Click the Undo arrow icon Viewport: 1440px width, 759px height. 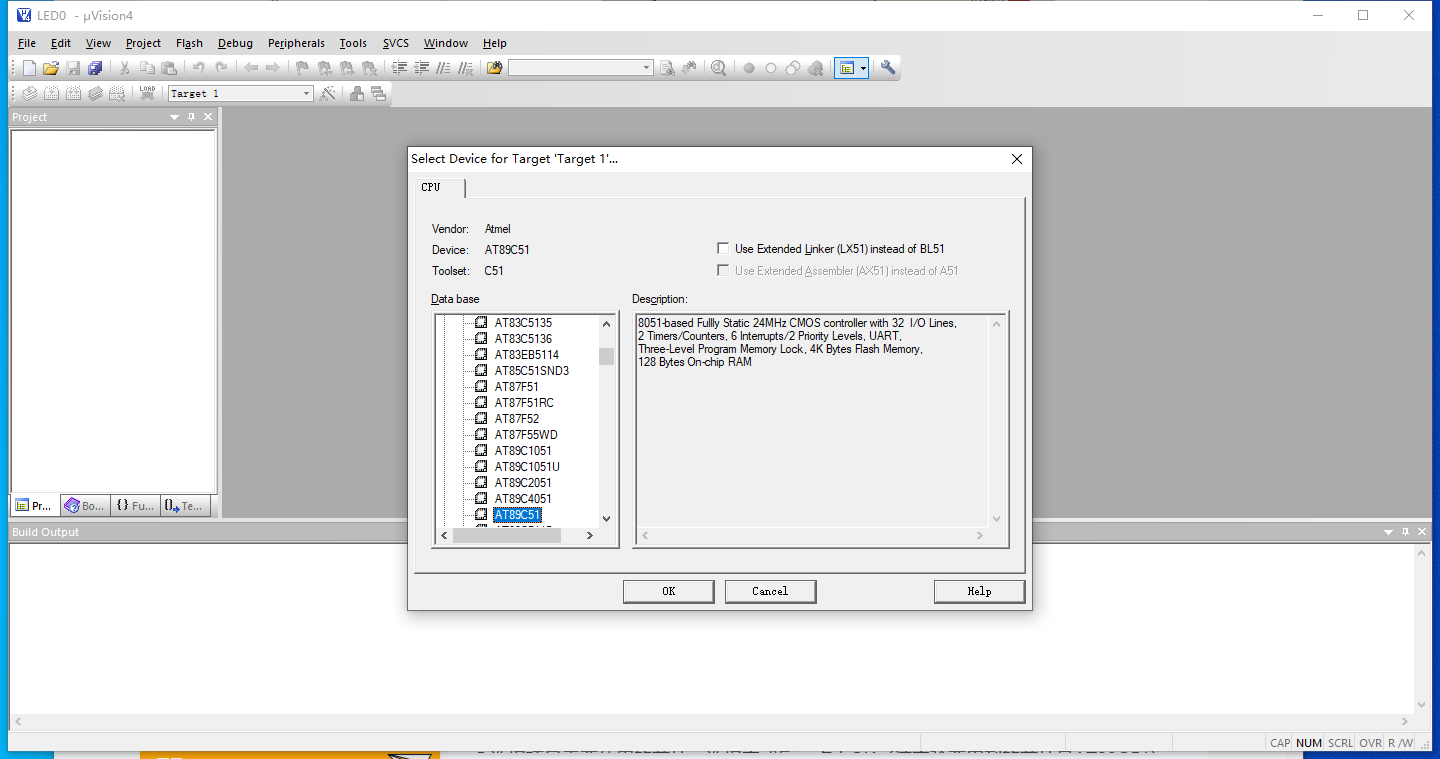click(199, 68)
